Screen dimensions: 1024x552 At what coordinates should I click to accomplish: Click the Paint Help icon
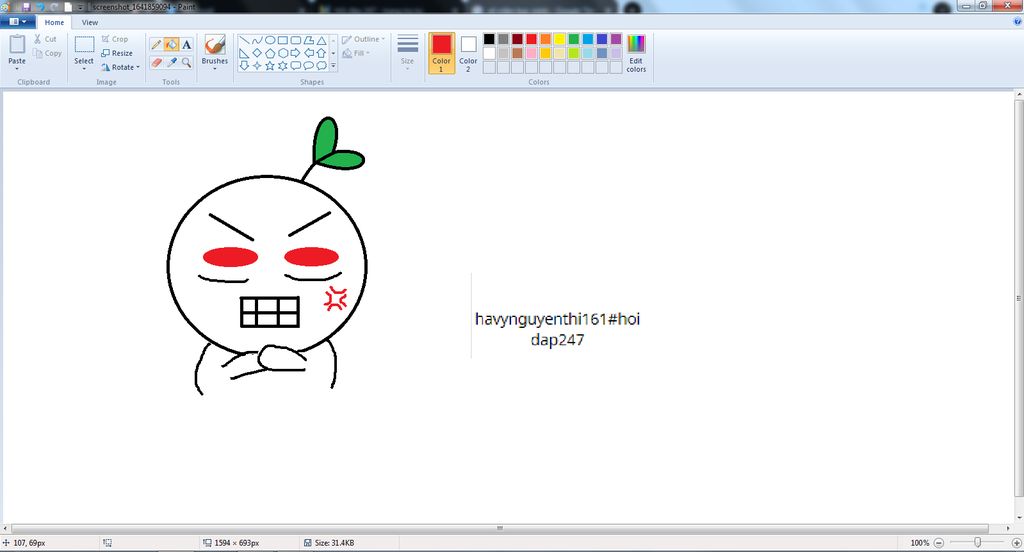1017,22
